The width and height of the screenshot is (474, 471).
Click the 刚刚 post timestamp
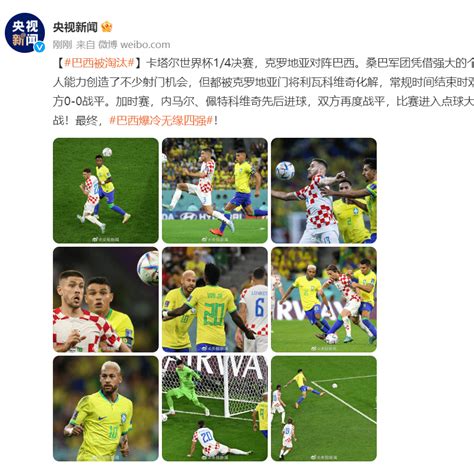62,44
